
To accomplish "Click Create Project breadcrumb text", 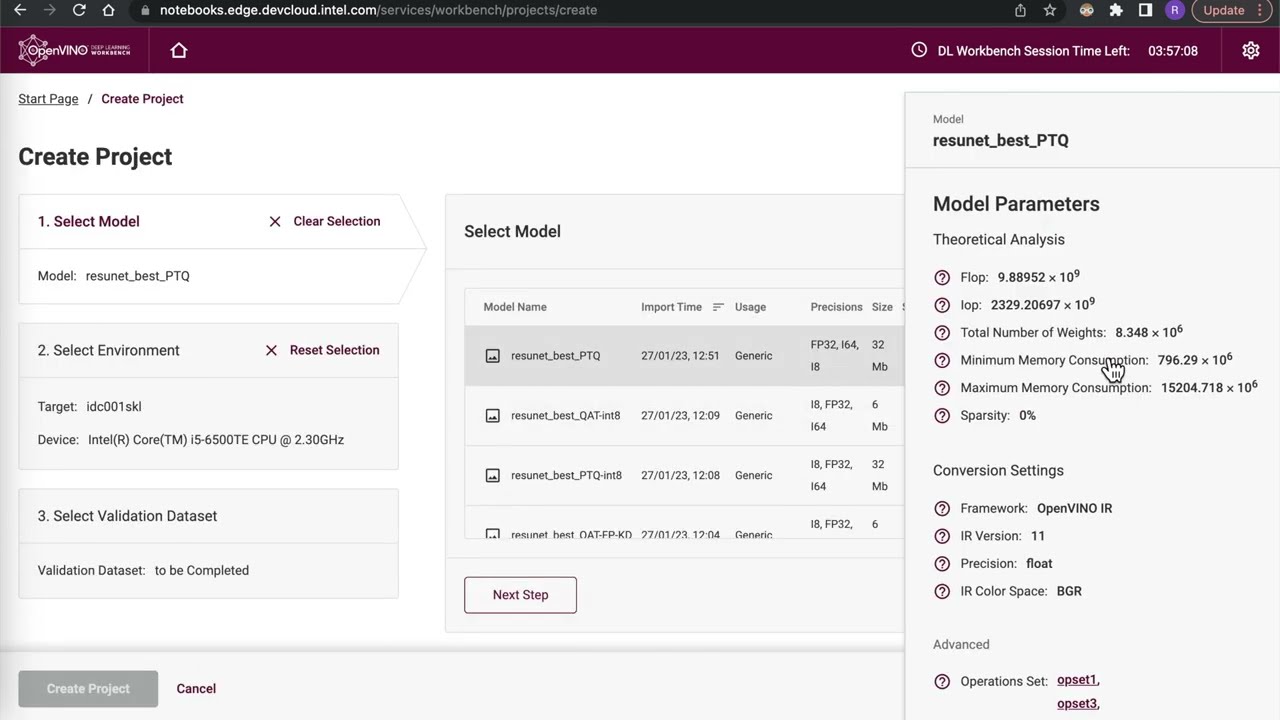I will pos(142,99).
